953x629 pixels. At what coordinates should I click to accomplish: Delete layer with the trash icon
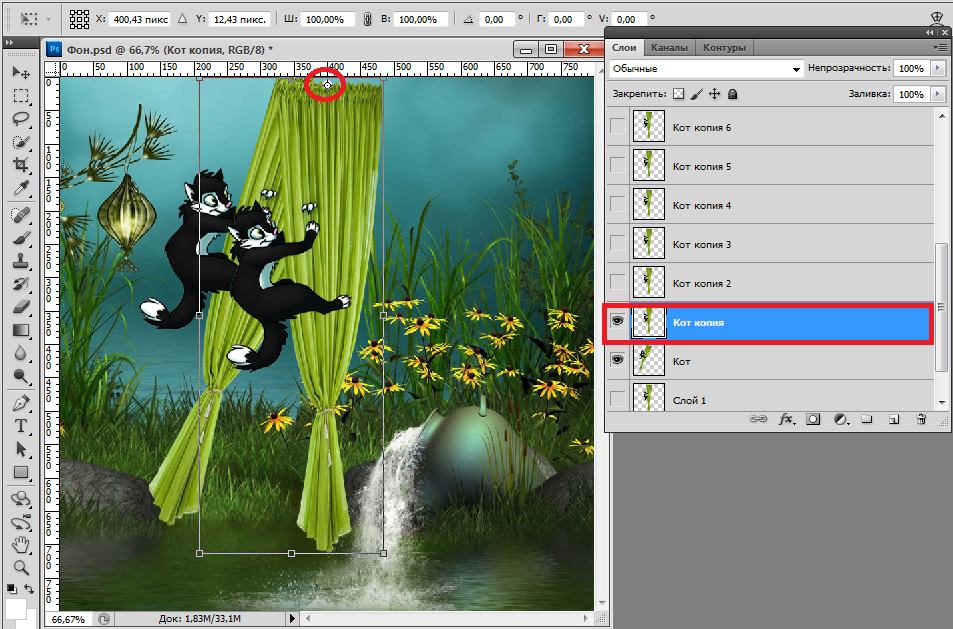point(921,419)
